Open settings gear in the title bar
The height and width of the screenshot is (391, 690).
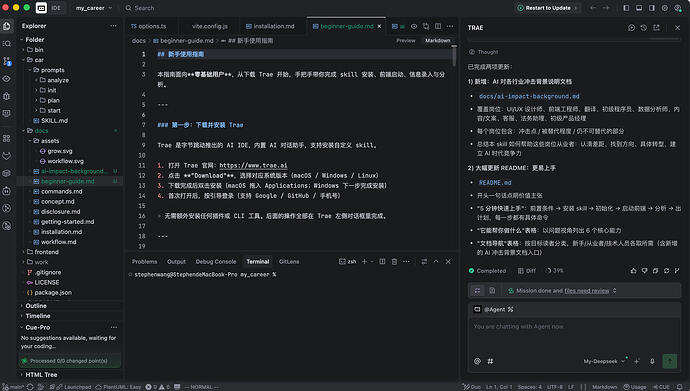click(665, 8)
